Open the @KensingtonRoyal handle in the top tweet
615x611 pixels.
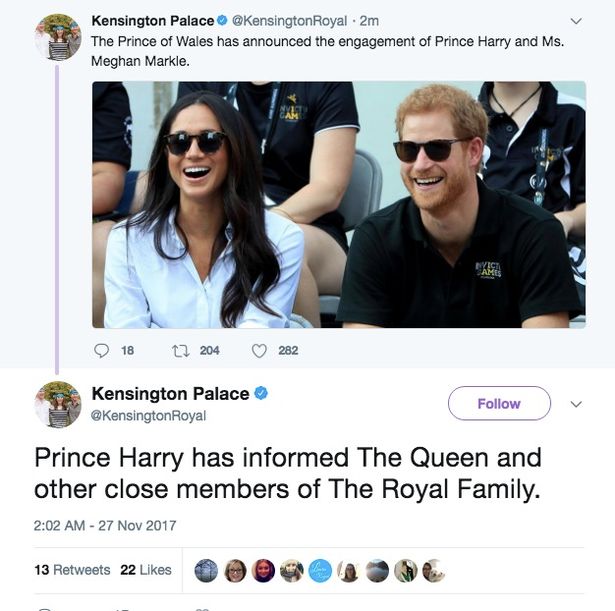[x=289, y=21]
